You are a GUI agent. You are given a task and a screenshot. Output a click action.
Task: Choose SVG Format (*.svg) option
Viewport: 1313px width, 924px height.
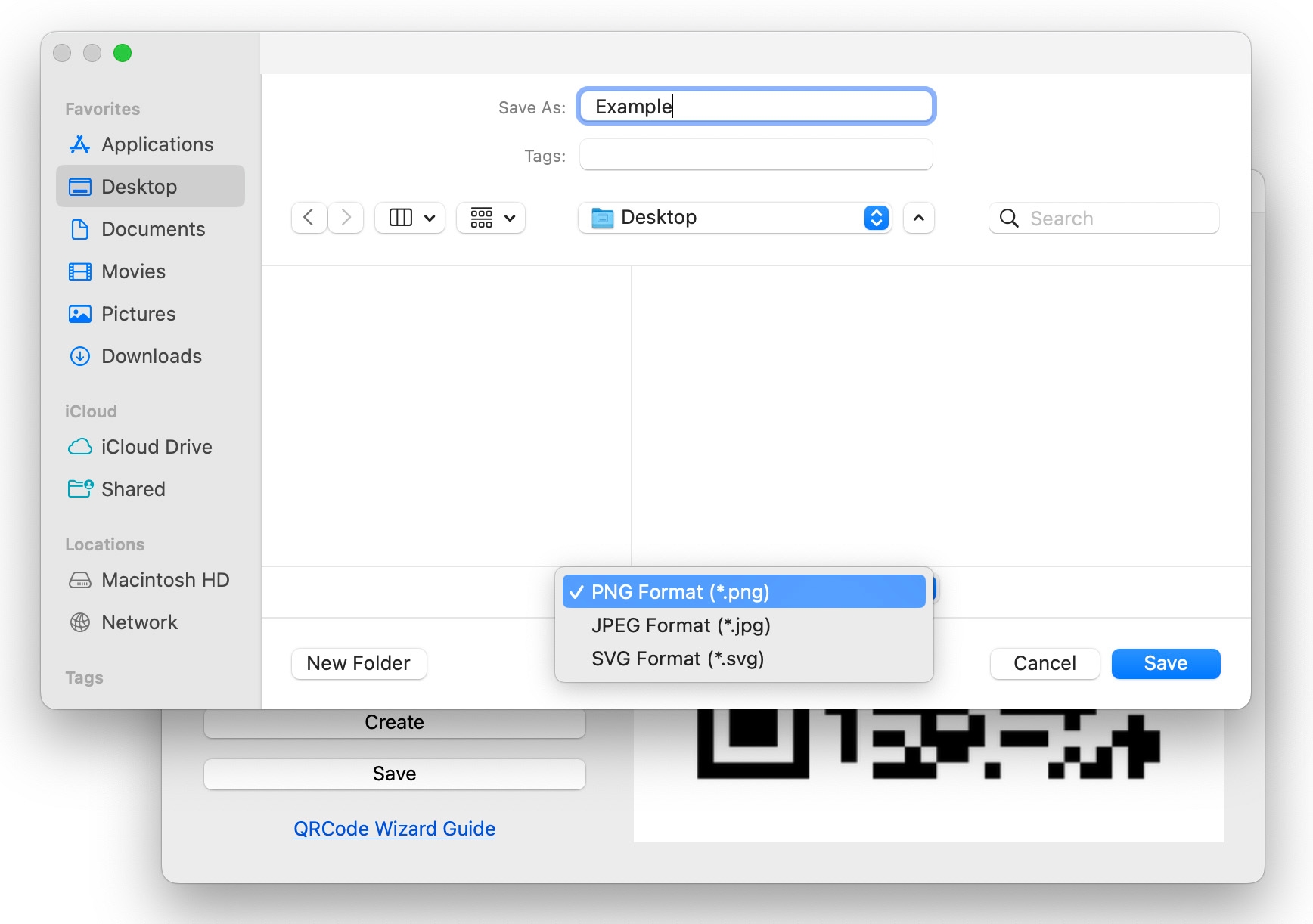744,659
